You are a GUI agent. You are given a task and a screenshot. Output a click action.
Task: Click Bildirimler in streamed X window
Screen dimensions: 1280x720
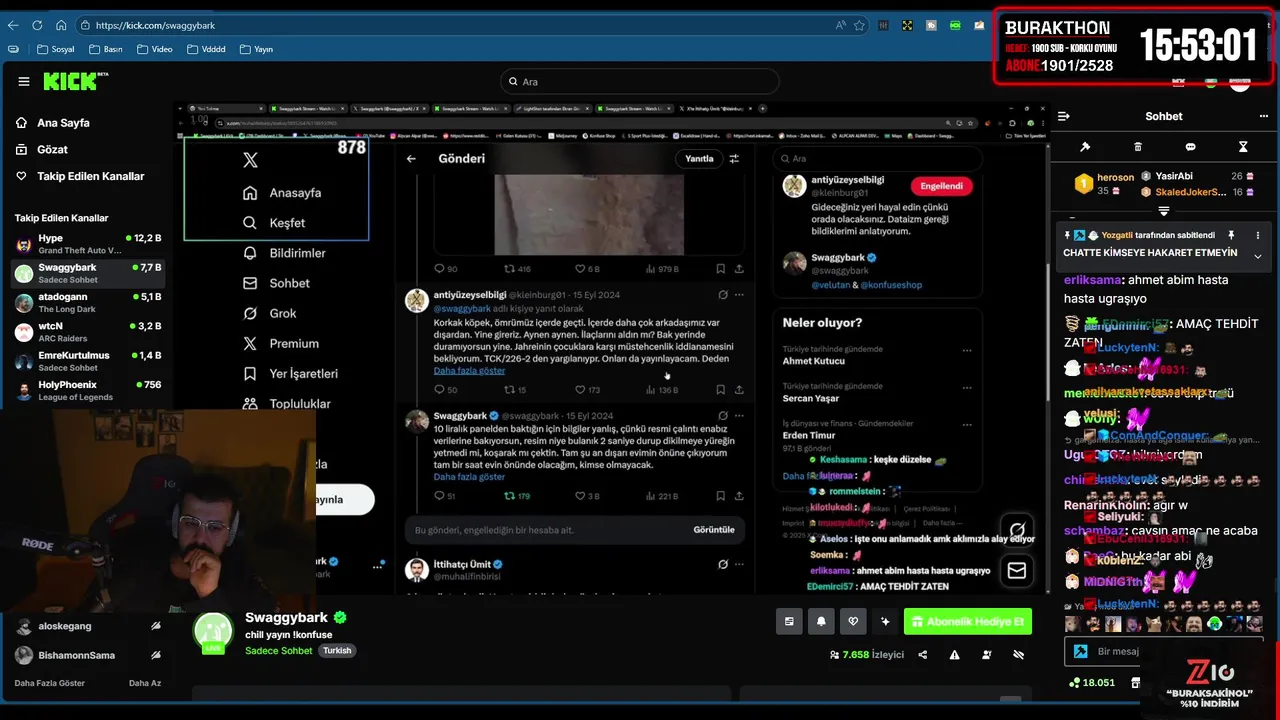tap(284, 253)
